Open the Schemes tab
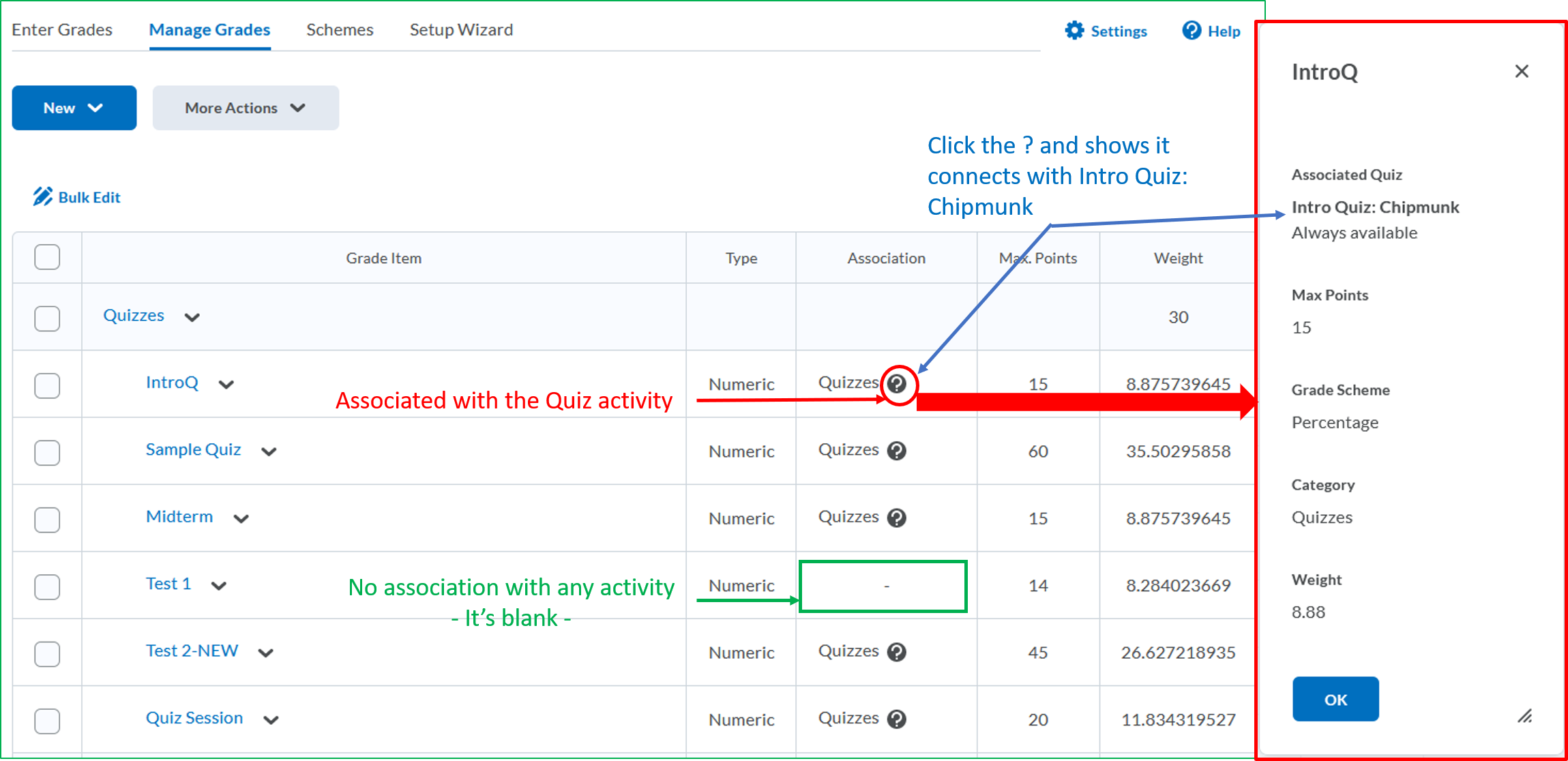 (339, 29)
